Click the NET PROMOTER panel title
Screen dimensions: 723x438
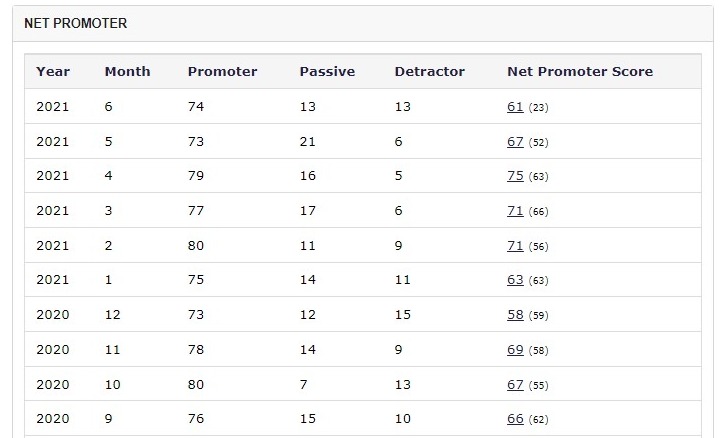click(76, 24)
